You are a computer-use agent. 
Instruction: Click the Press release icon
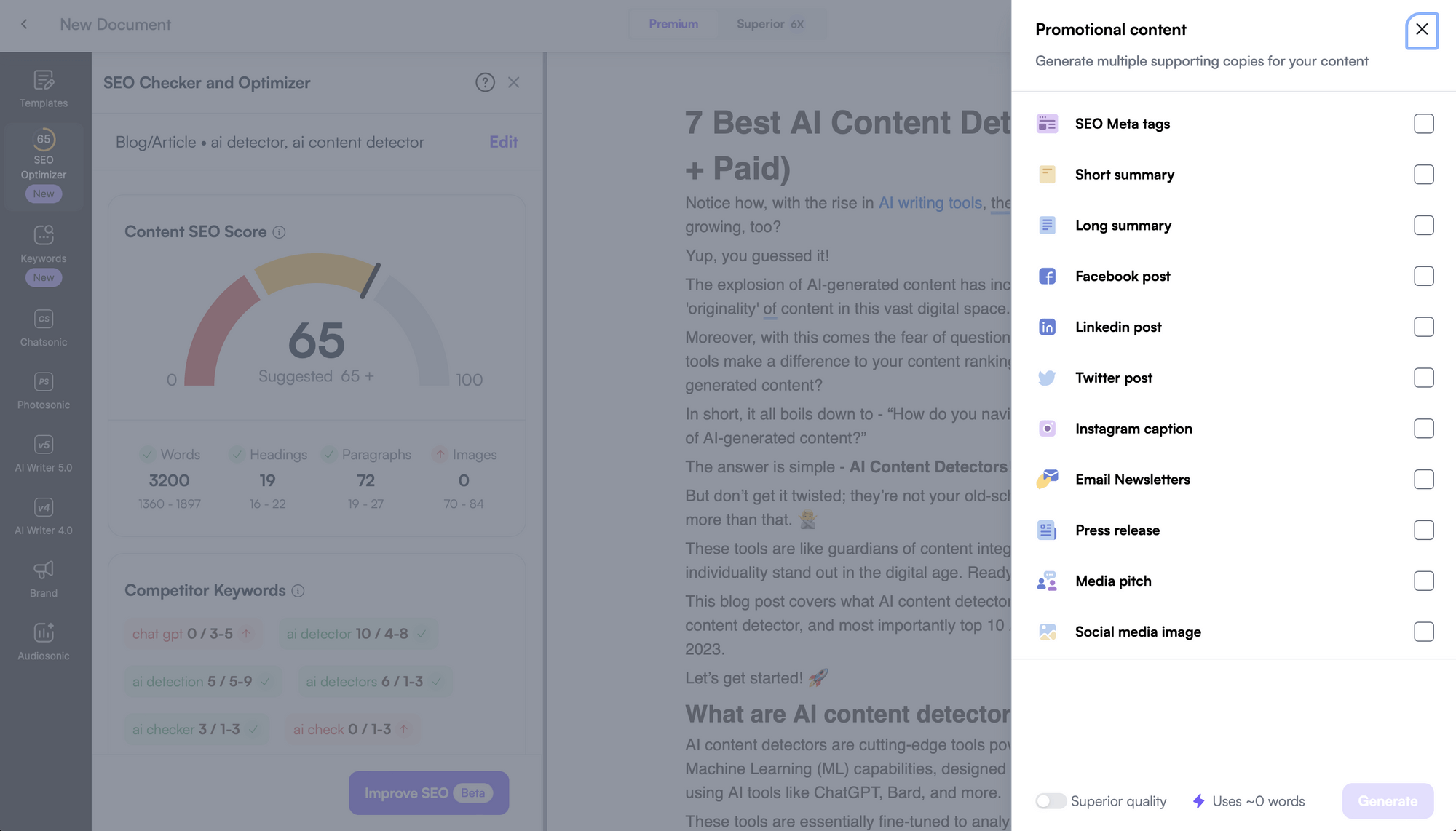(1047, 530)
